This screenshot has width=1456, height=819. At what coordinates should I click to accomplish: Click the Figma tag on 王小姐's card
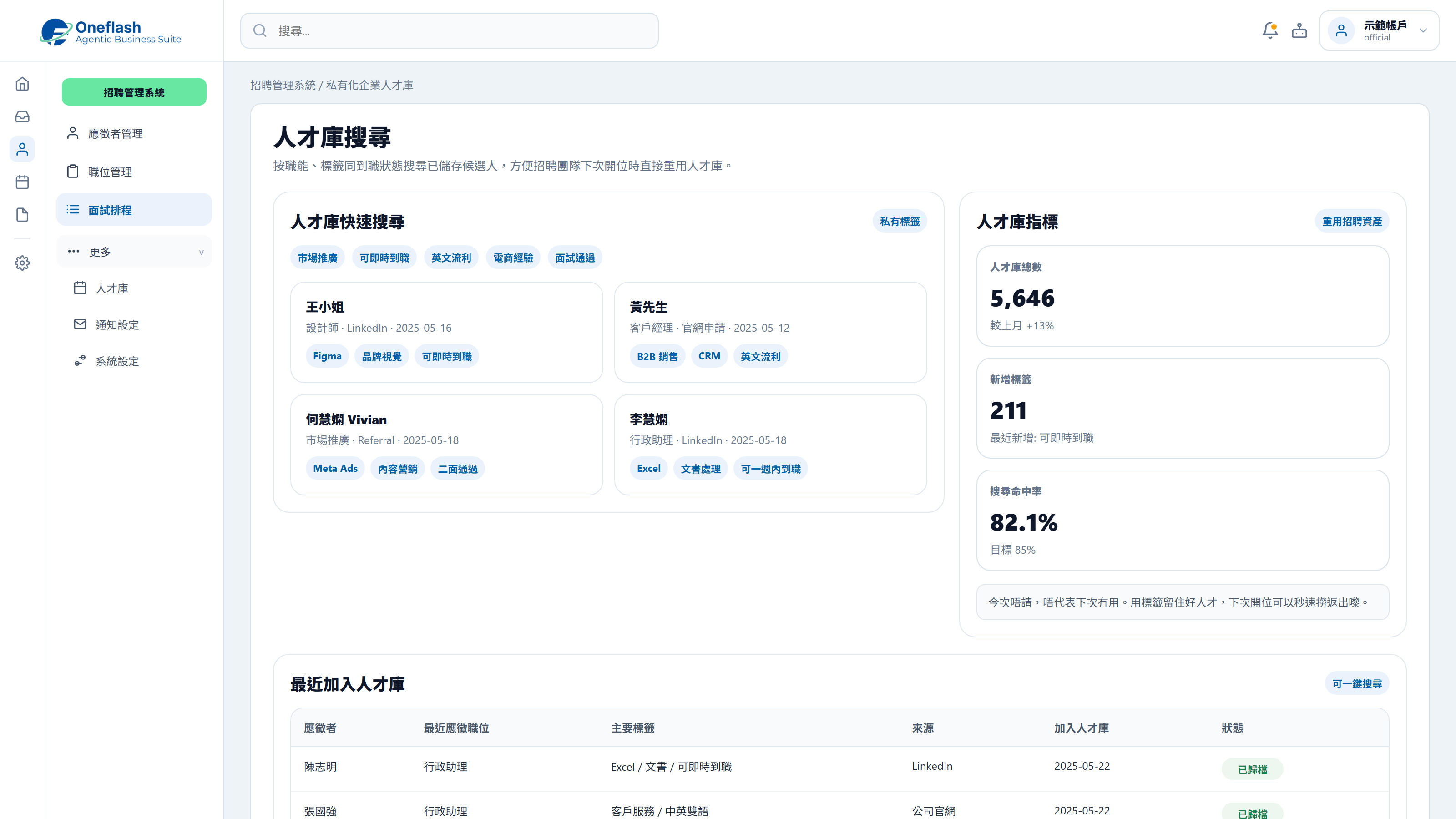click(x=327, y=356)
